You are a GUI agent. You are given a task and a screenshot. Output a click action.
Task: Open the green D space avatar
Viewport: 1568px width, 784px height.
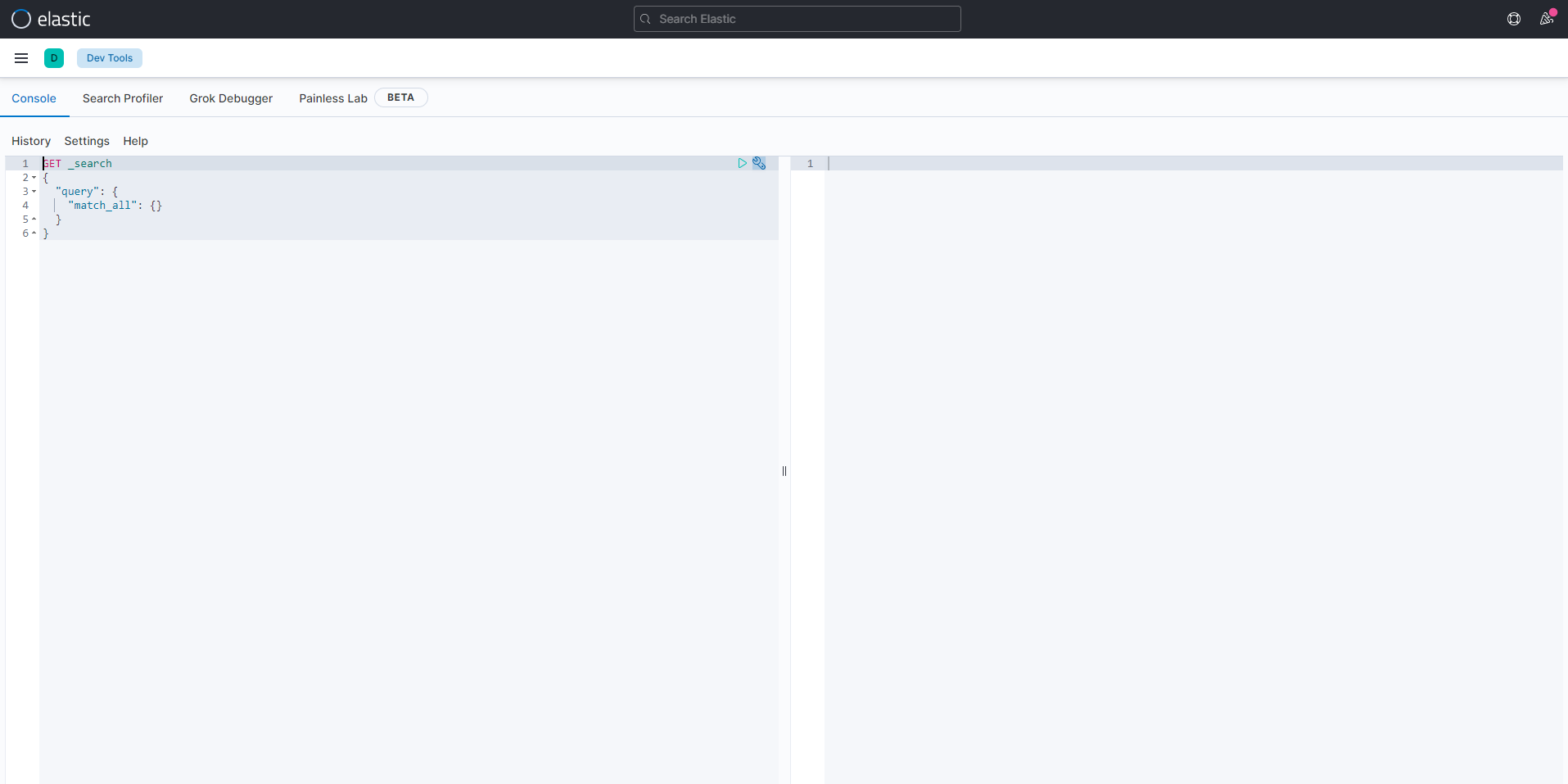(x=54, y=58)
